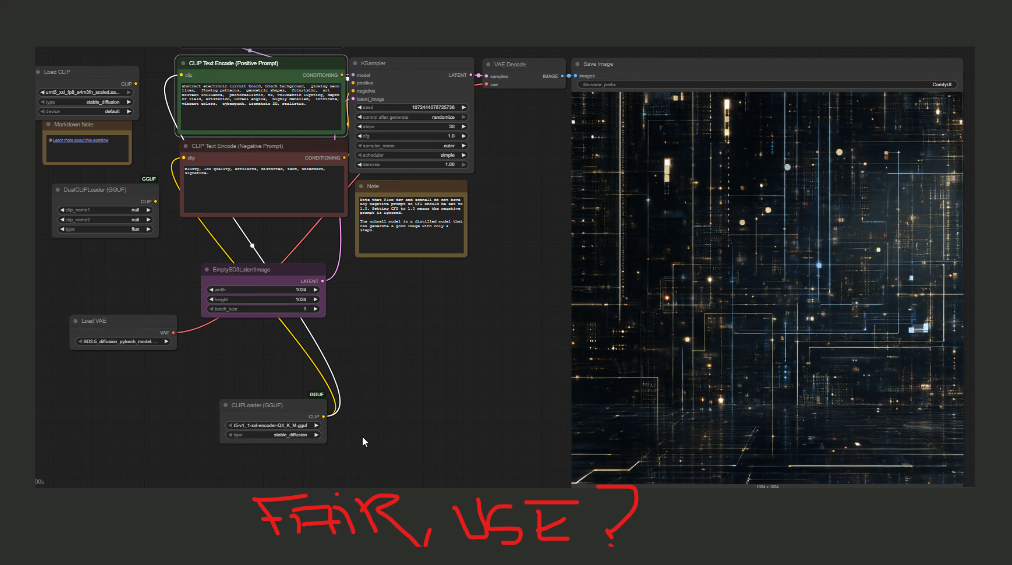
Task: Click LATENT output port on EmptySD3LatentImage
Action: pos(323,281)
